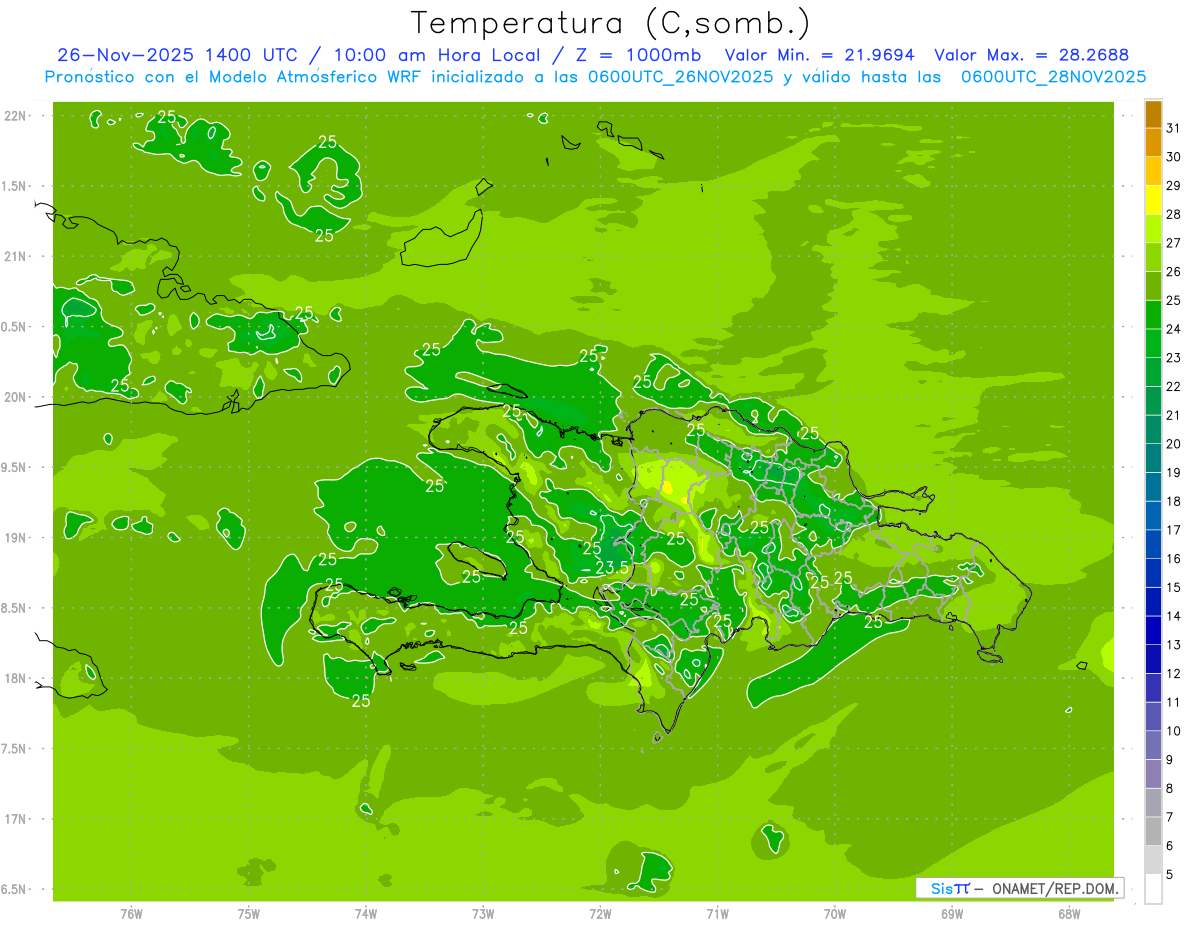1200x927 pixels.
Task: Click the color bar segment between 15 and 16
Action: pyautogui.click(x=1153, y=573)
